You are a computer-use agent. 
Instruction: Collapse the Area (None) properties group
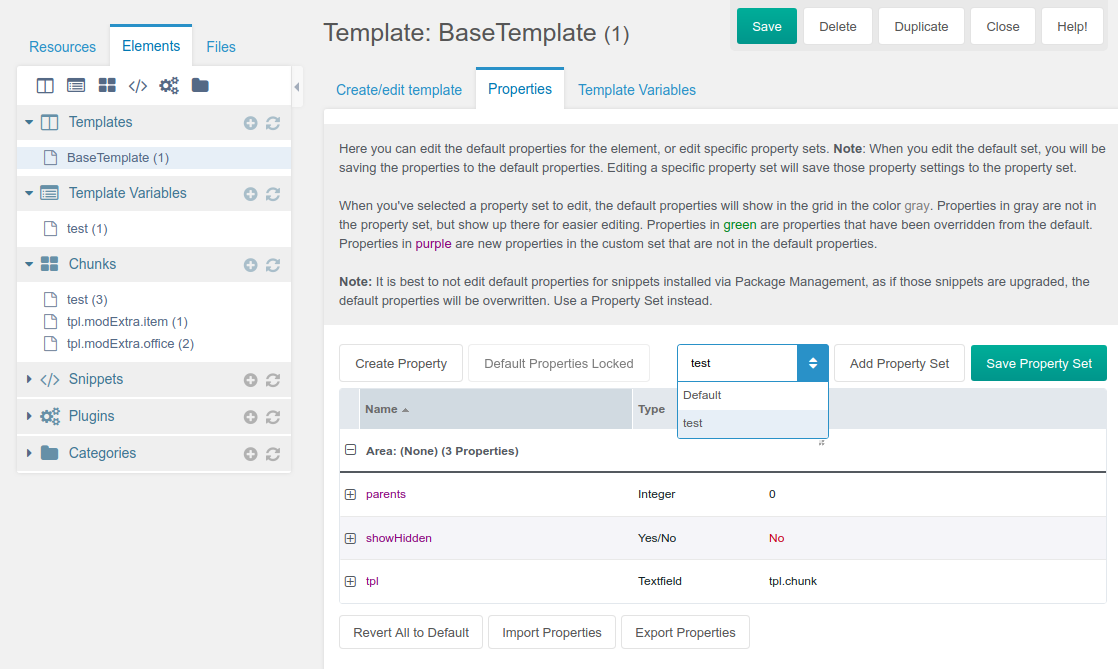[350, 450]
